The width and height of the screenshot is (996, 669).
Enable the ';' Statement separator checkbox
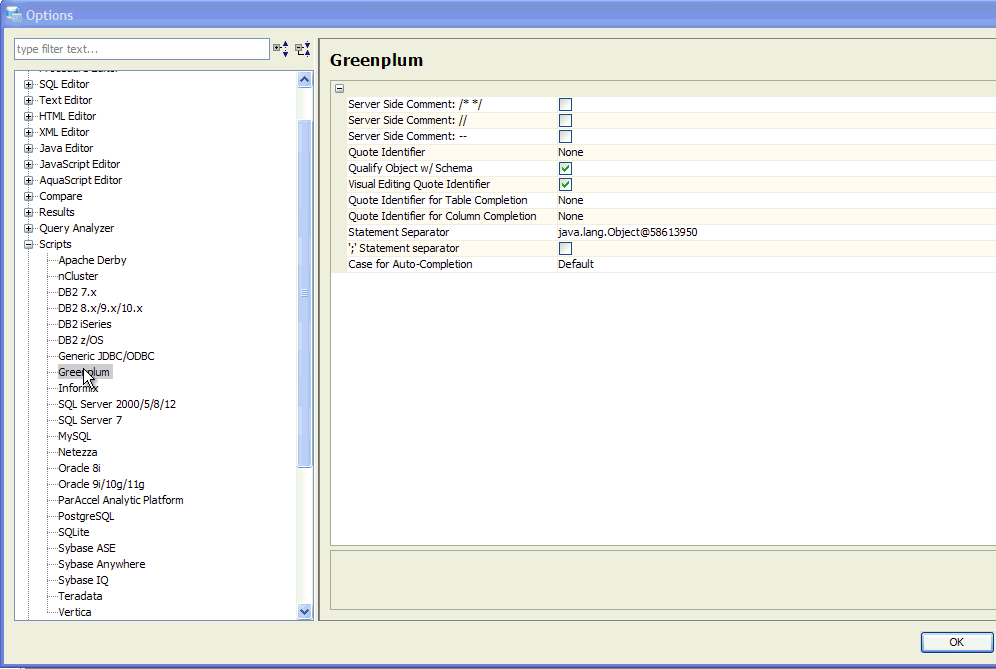click(x=565, y=248)
